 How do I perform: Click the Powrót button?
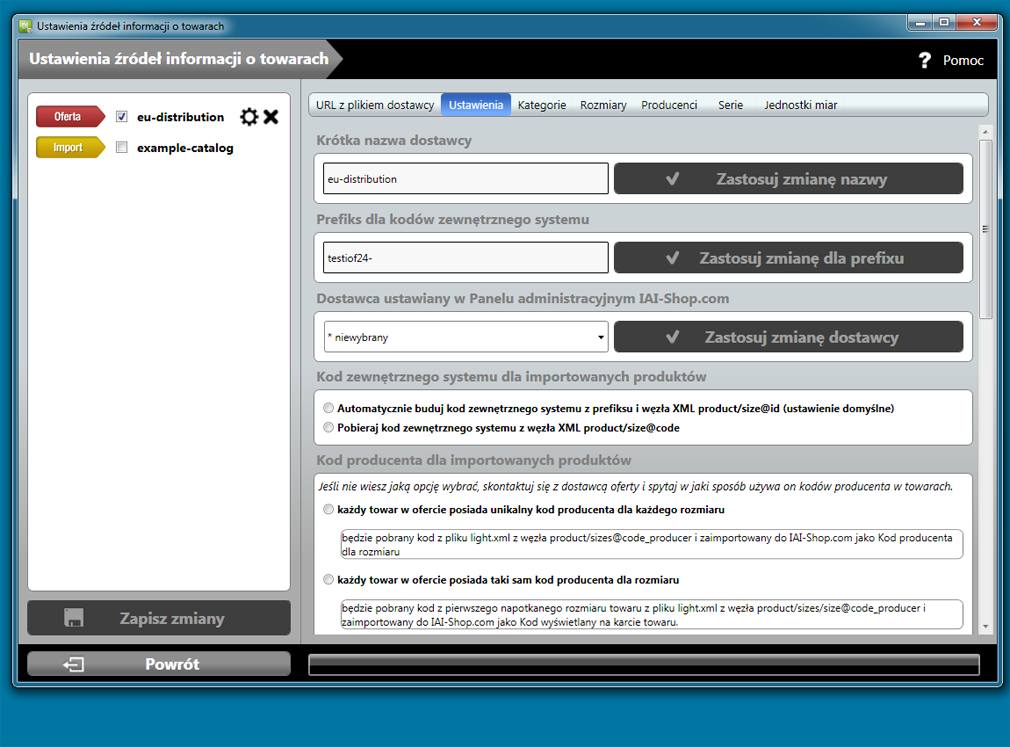click(159, 664)
